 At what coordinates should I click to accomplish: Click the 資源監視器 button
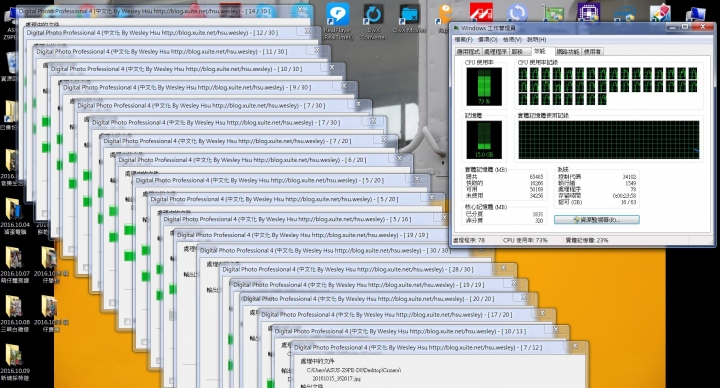tap(596, 220)
